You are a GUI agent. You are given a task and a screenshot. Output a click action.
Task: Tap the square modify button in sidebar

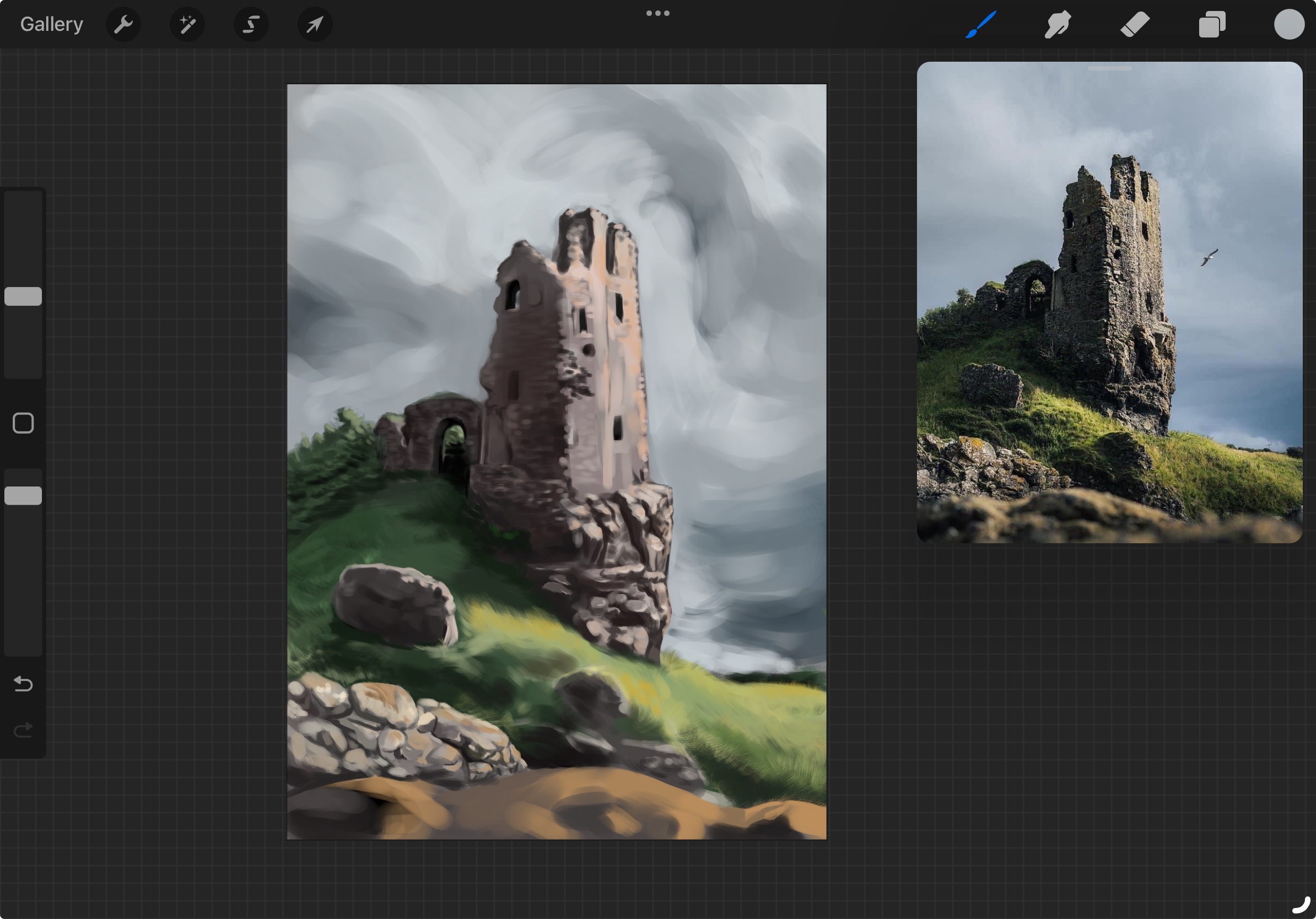click(23, 423)
